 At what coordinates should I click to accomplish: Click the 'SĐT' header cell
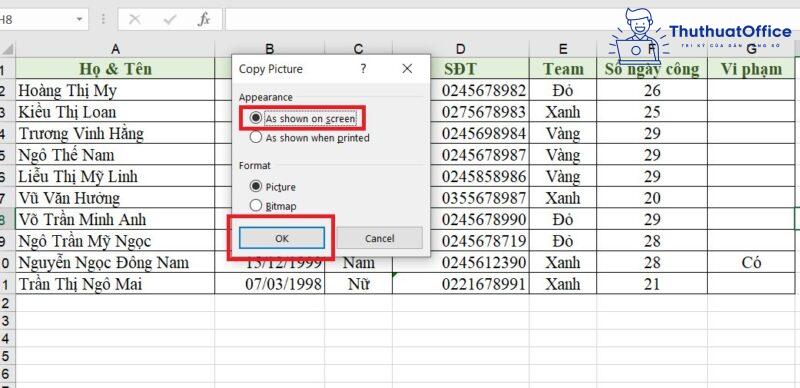pos(461,68)
